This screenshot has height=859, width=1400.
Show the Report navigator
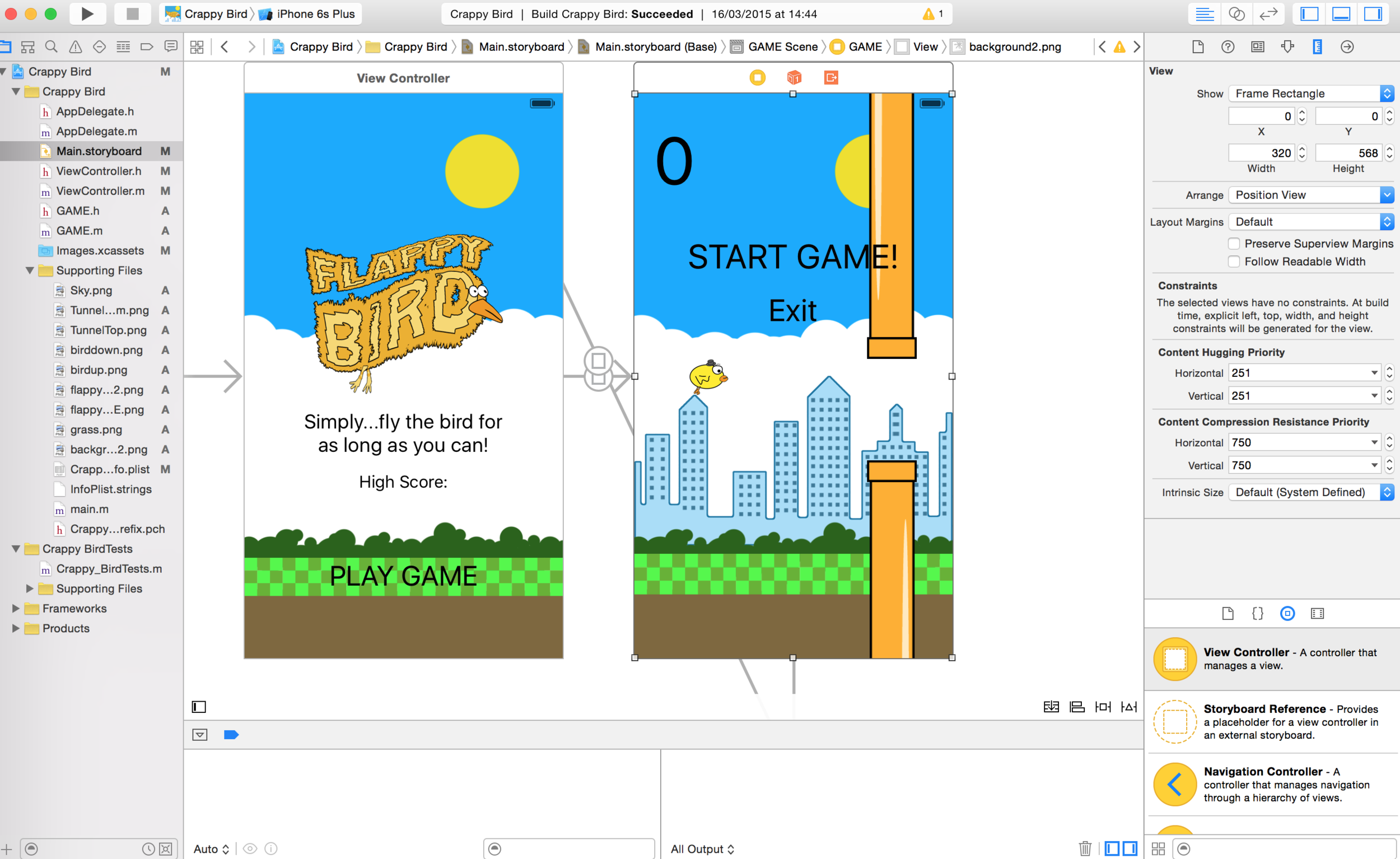pyautogui.click(x=170, y=46)
